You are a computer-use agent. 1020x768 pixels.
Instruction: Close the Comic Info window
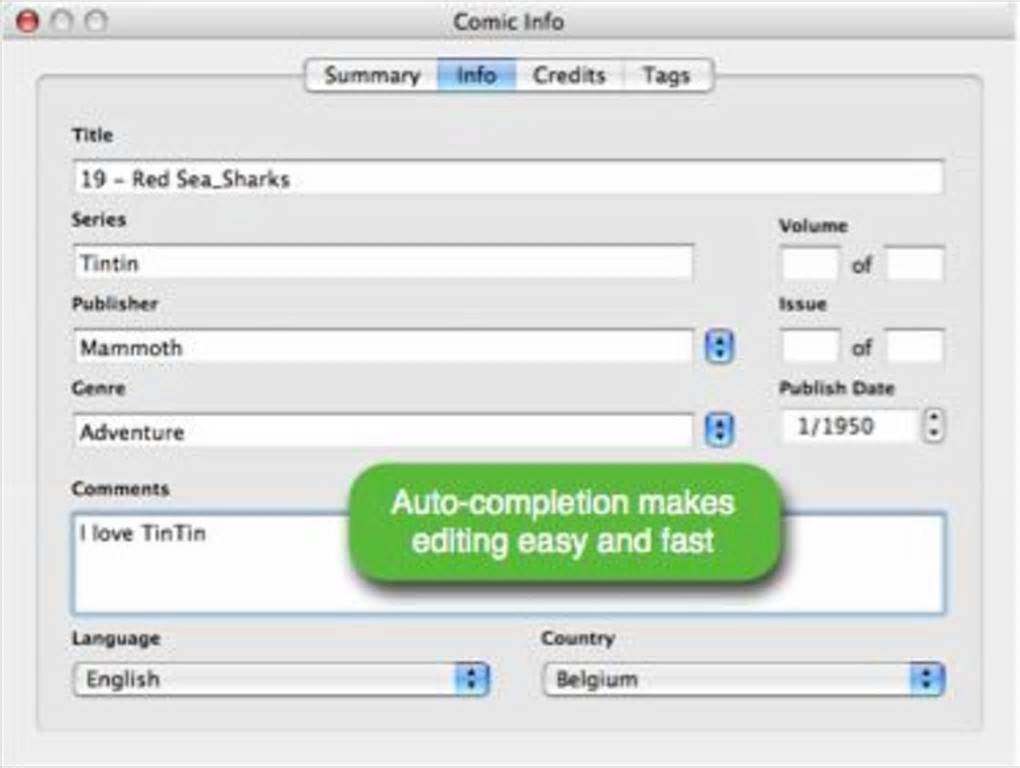pos(28,21)
